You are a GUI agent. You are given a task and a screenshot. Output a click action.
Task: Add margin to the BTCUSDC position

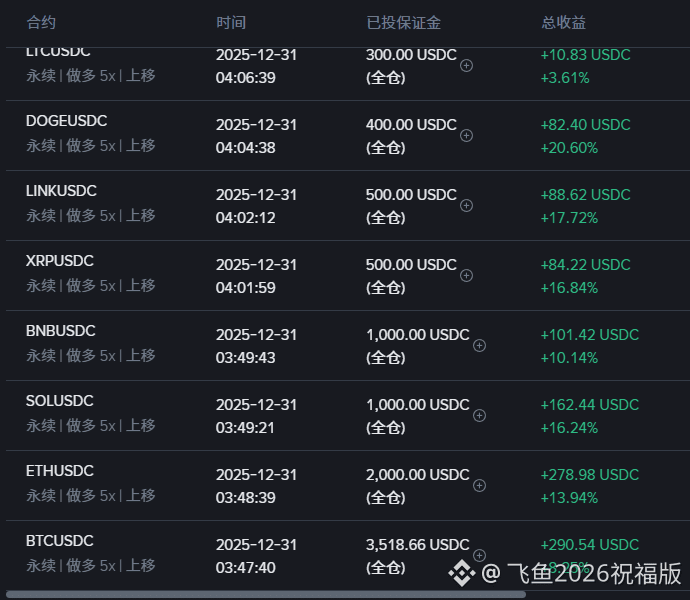(x=479, y=555)
